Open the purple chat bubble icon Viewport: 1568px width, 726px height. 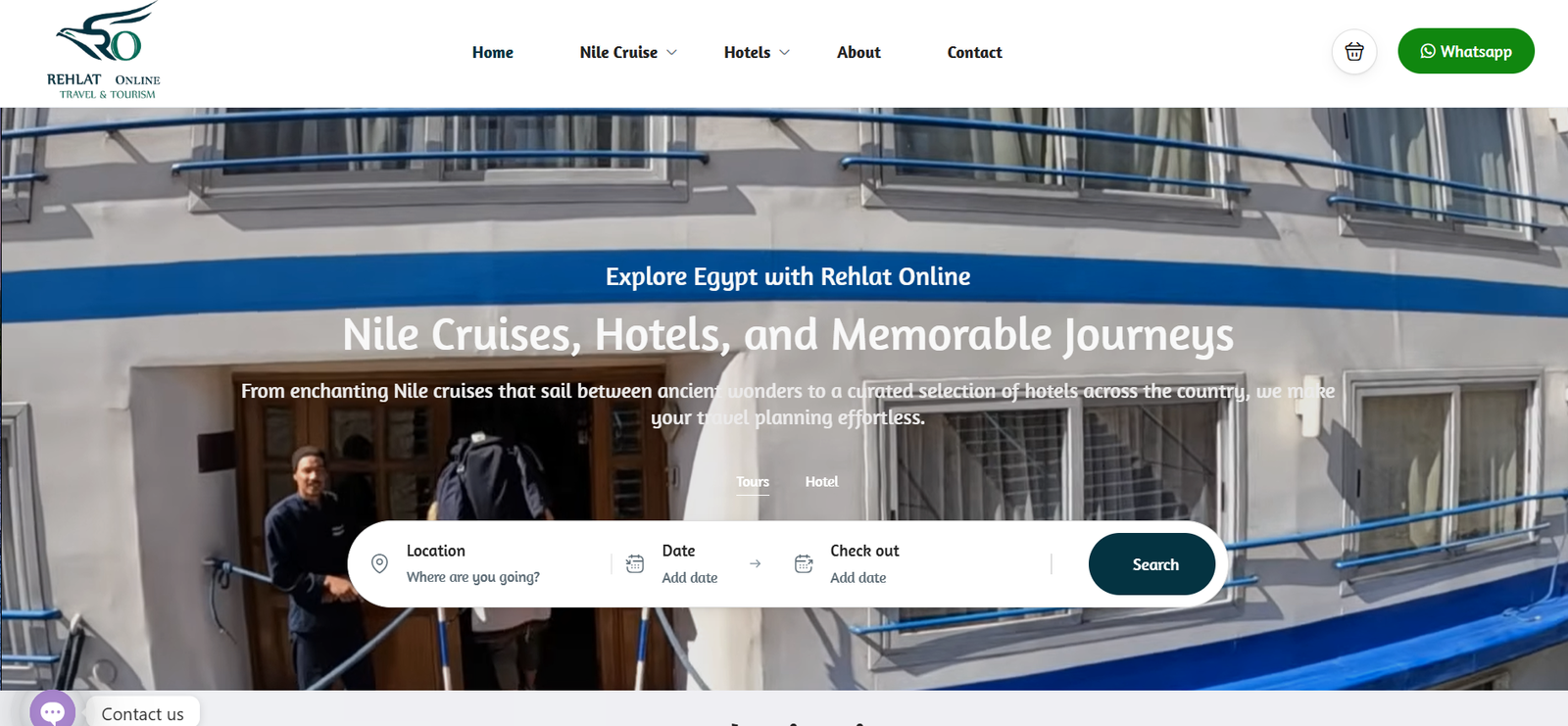[53, 709]
